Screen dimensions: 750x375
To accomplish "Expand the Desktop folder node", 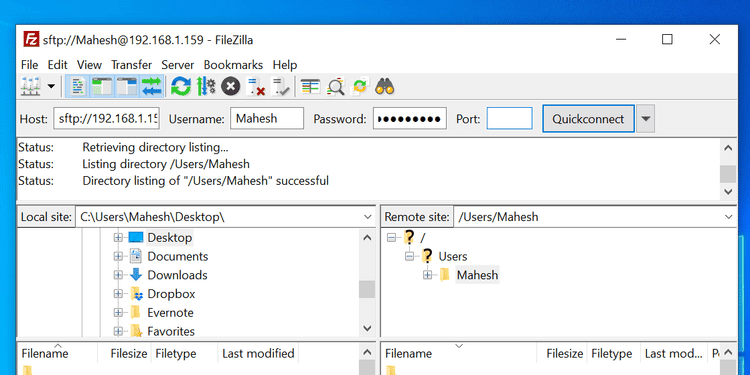I will (x=118, y=237).
